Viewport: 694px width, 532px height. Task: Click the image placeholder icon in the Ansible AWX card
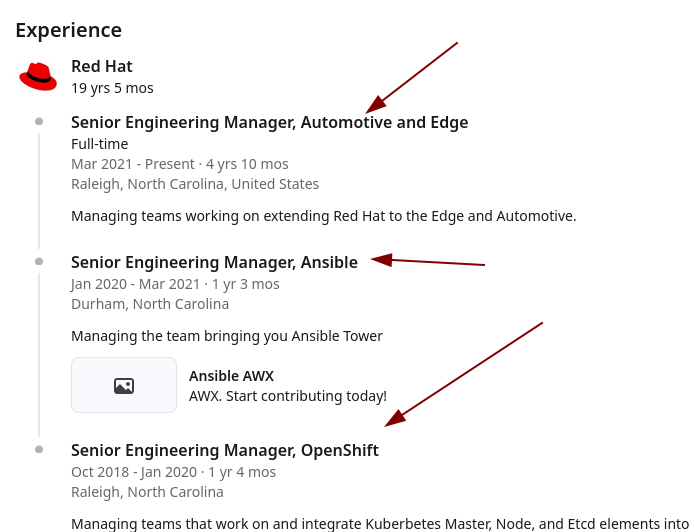[124, 385]
